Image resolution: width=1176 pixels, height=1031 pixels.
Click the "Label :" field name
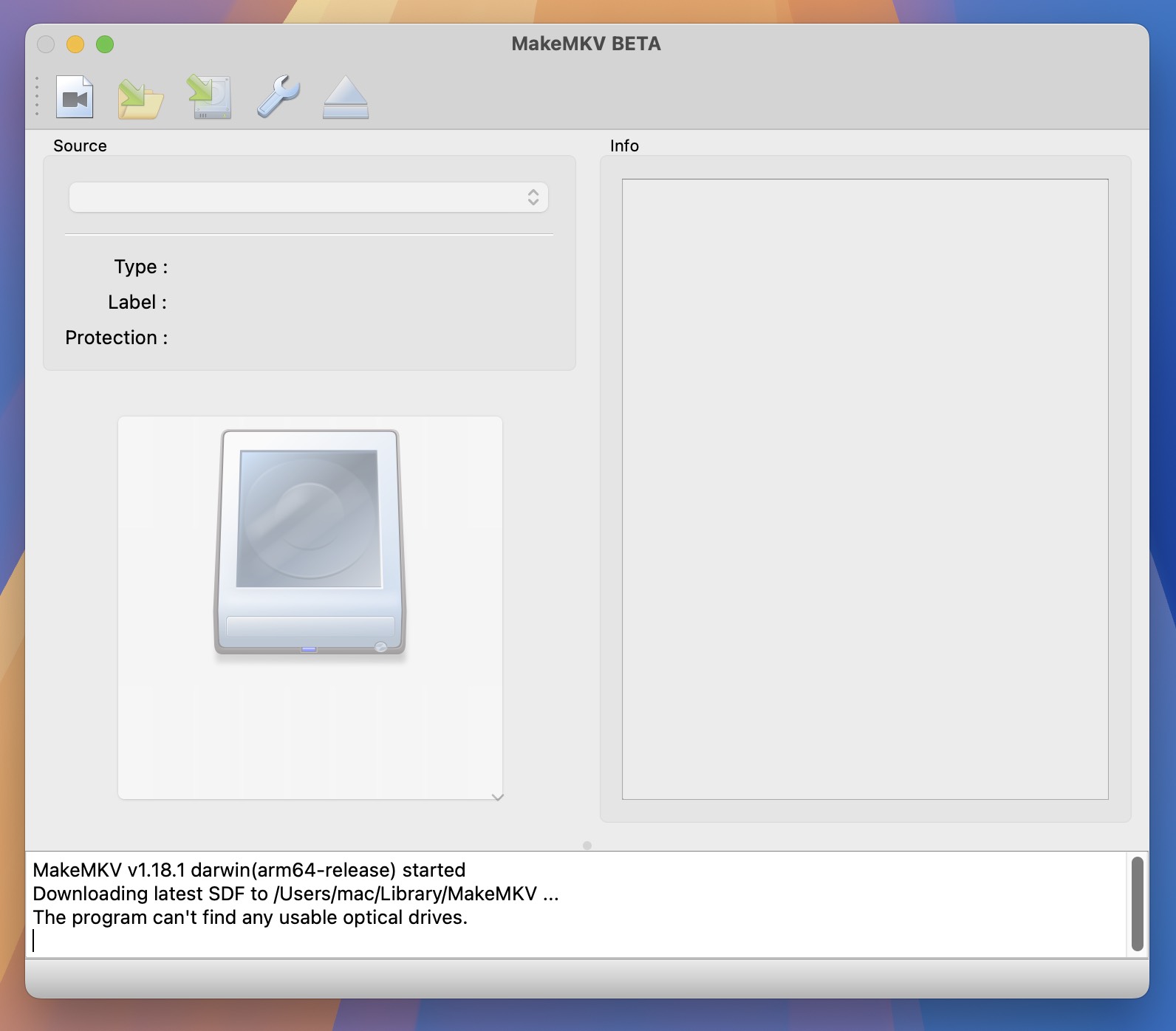(137, 302)
